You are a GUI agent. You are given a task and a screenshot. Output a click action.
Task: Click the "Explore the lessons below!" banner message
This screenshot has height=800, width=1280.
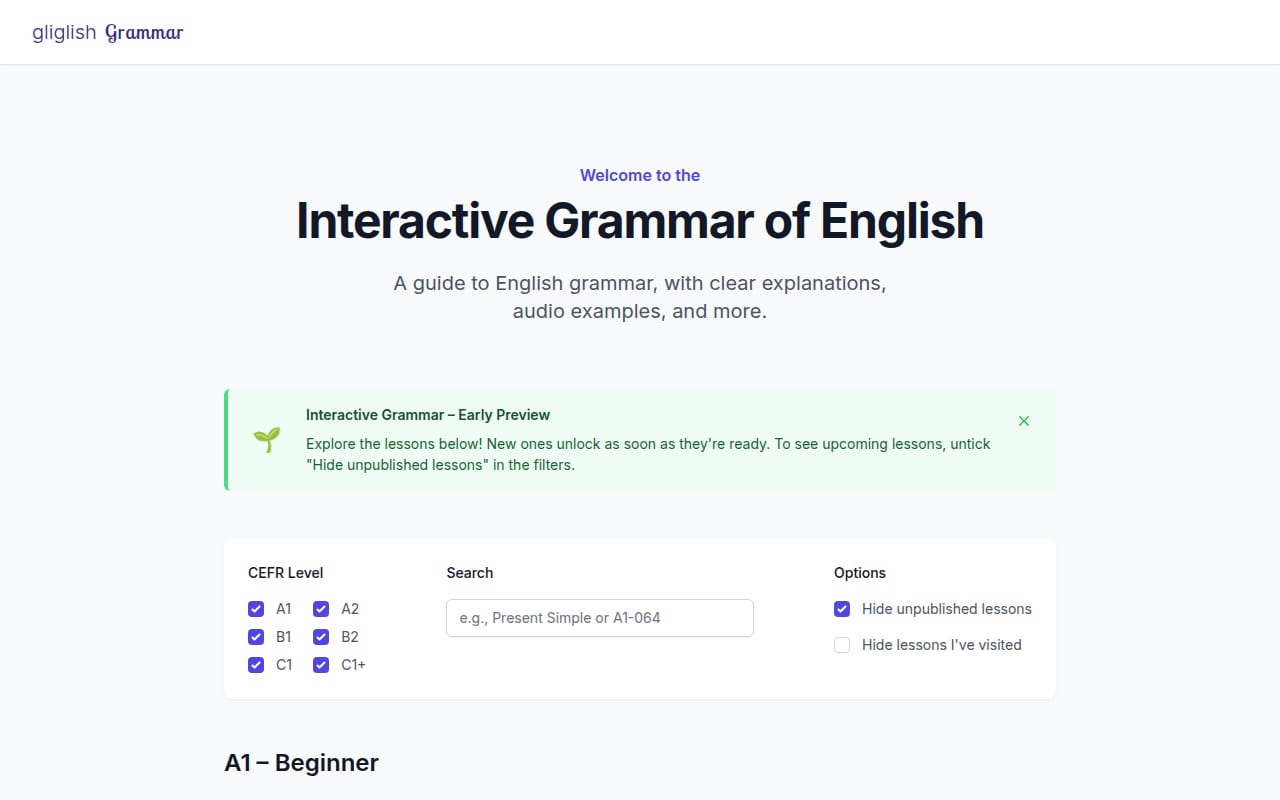coord(648,454)
